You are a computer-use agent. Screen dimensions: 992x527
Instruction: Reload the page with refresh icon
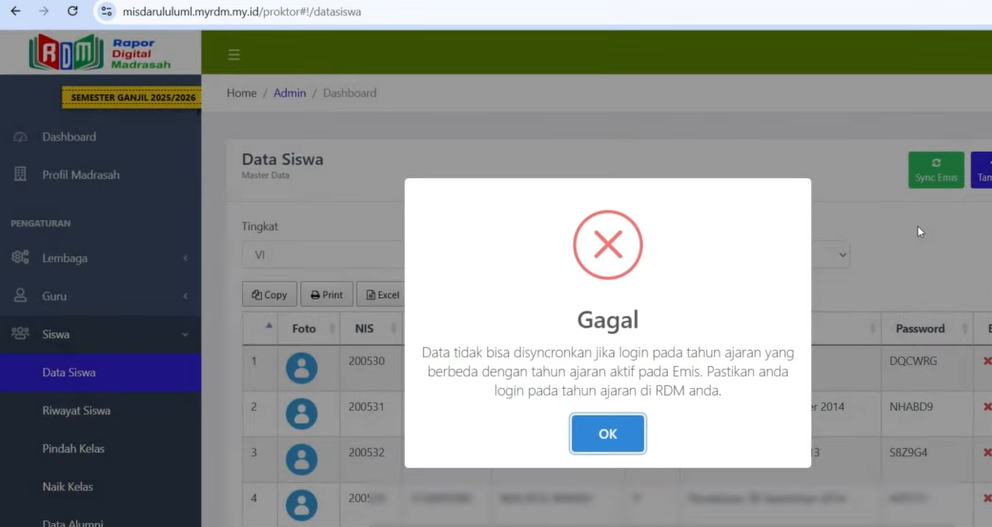pyautogui.click(x=72, y=11)
